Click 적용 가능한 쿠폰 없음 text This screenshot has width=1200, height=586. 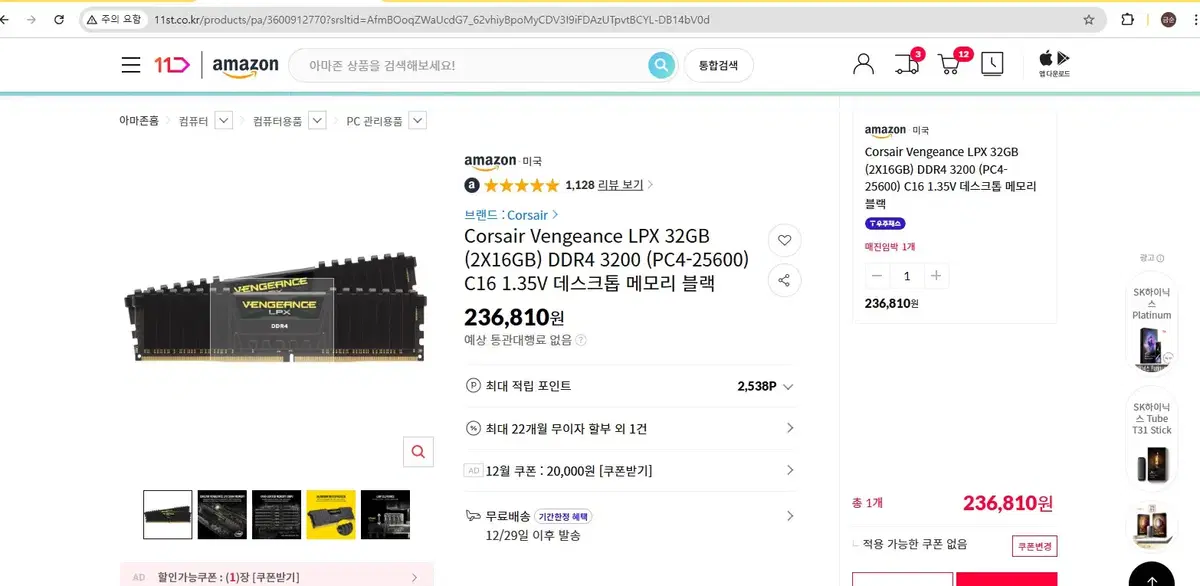(x=915, y=545)
